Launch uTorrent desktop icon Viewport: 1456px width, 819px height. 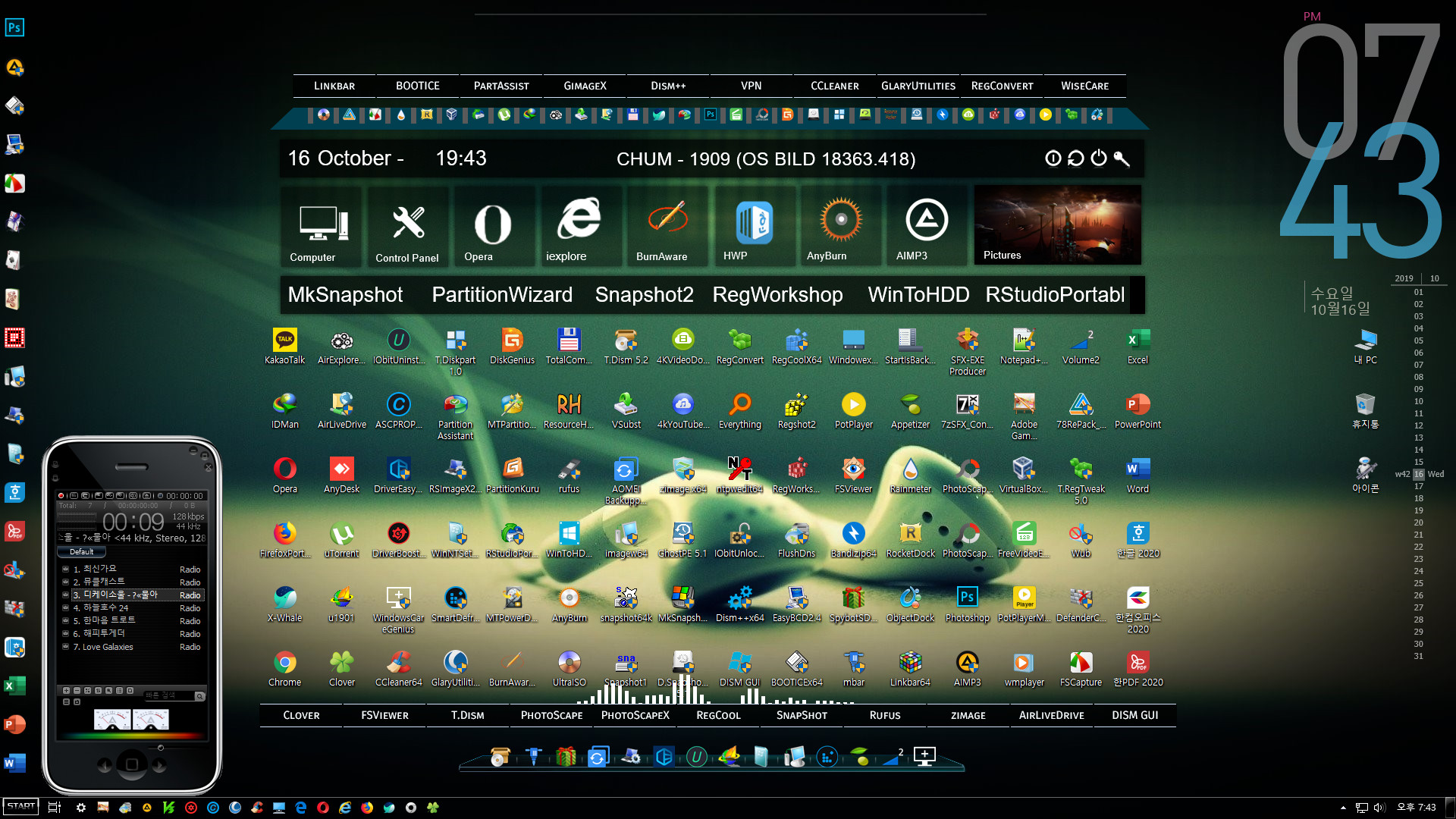click(x=341, y=539)
